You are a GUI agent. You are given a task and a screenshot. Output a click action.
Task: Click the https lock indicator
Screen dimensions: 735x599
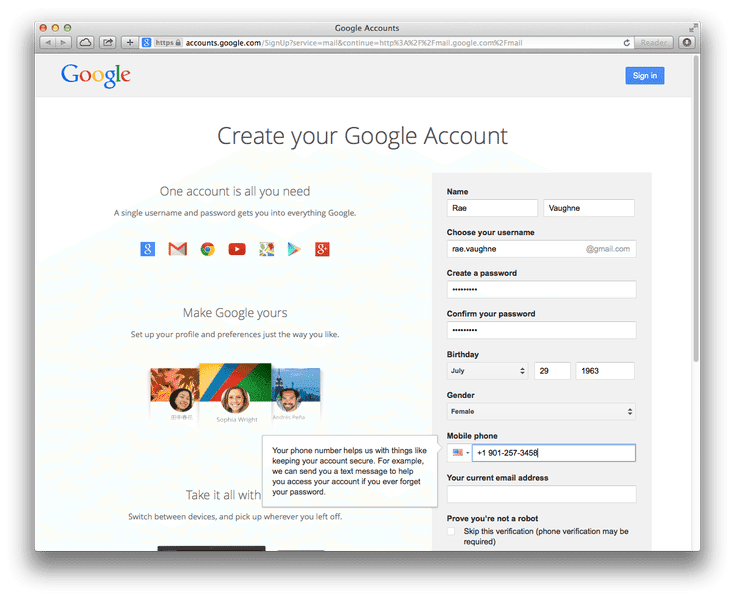[168, 43]
